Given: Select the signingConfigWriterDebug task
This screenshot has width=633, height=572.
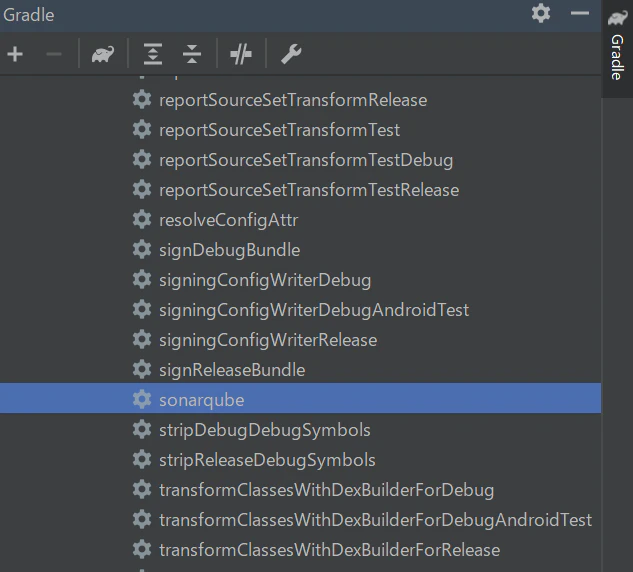Looking at the screenshot, I should tap(265, 281).
